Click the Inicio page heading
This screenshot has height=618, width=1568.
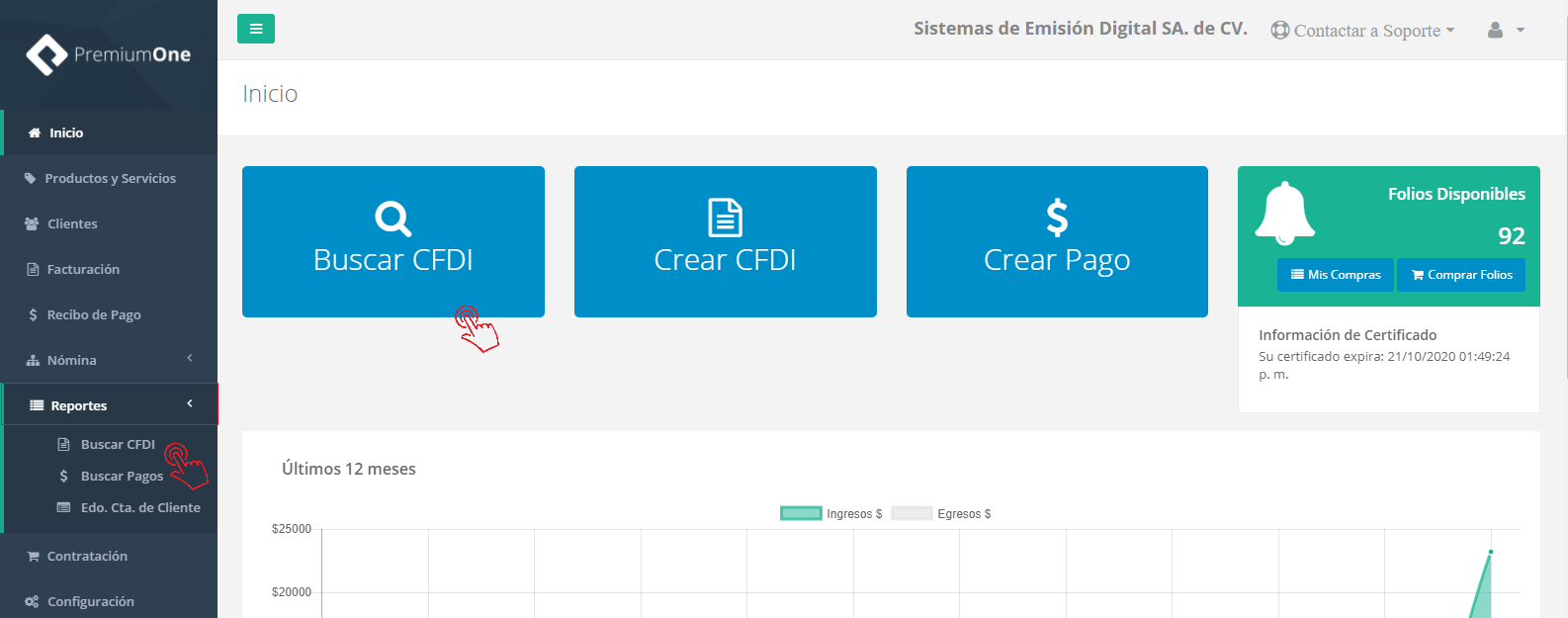pos(270,94)
